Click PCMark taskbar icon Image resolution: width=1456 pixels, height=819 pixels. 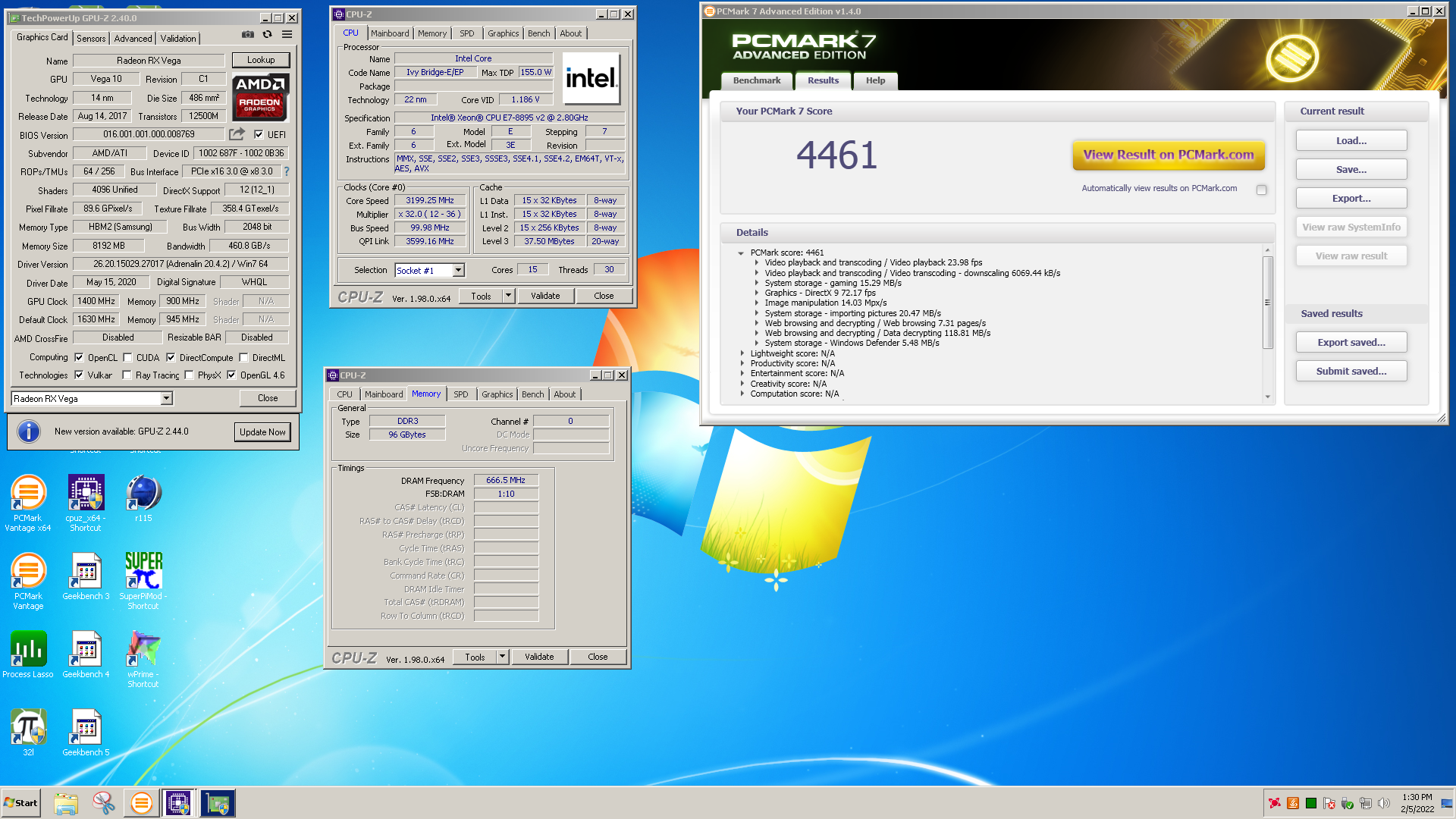(x=141, y=803)
